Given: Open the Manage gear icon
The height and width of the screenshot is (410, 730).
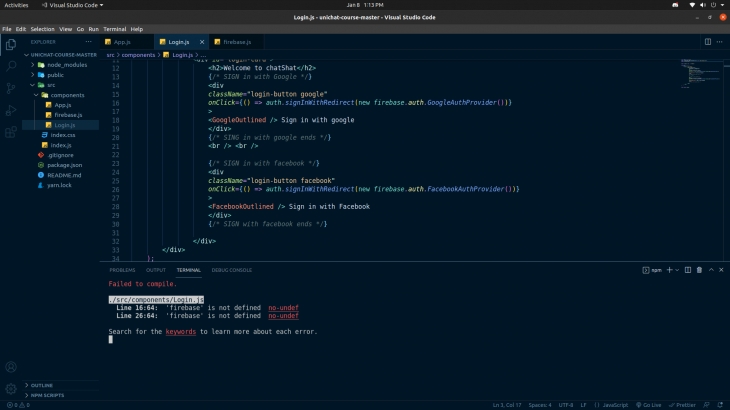Looking at the screenshot, I should pyautogui.click(x=11, y=388).
